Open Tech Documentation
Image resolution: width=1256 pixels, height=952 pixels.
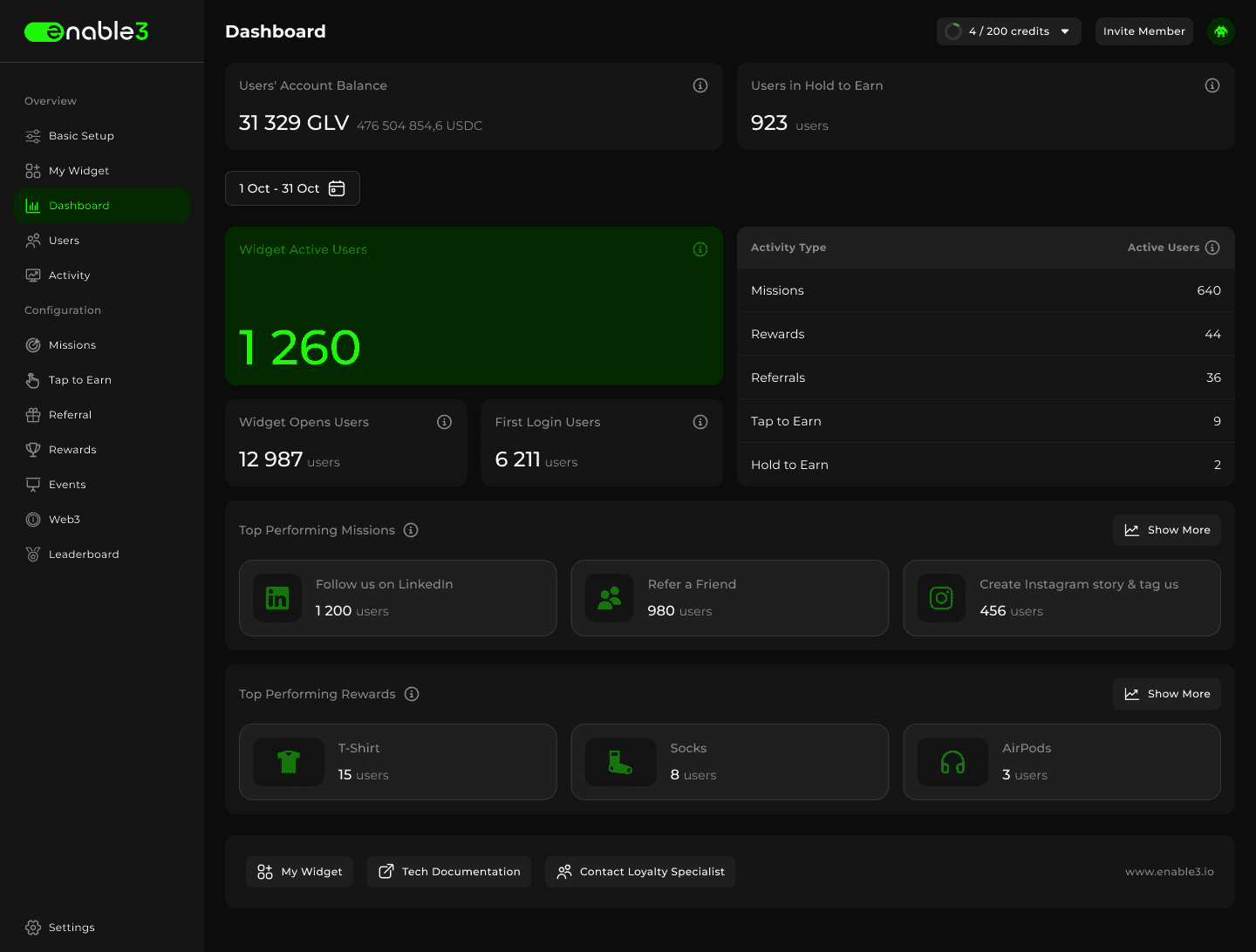[448, 871]
